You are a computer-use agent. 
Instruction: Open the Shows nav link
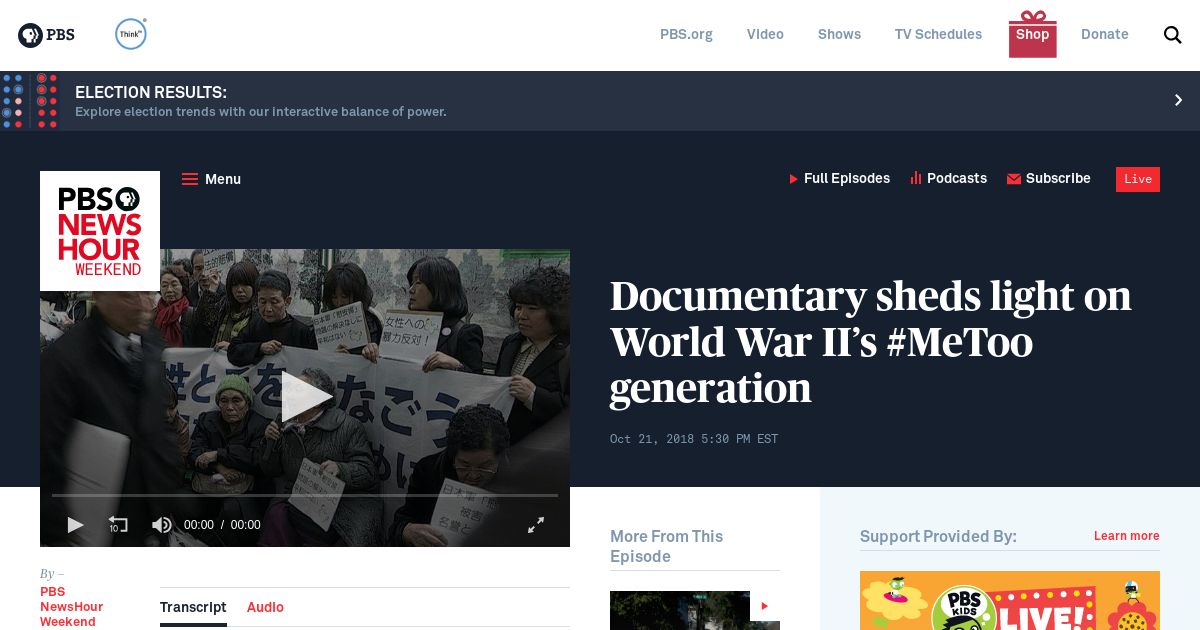pyautogui.click(x=839, y=34)
